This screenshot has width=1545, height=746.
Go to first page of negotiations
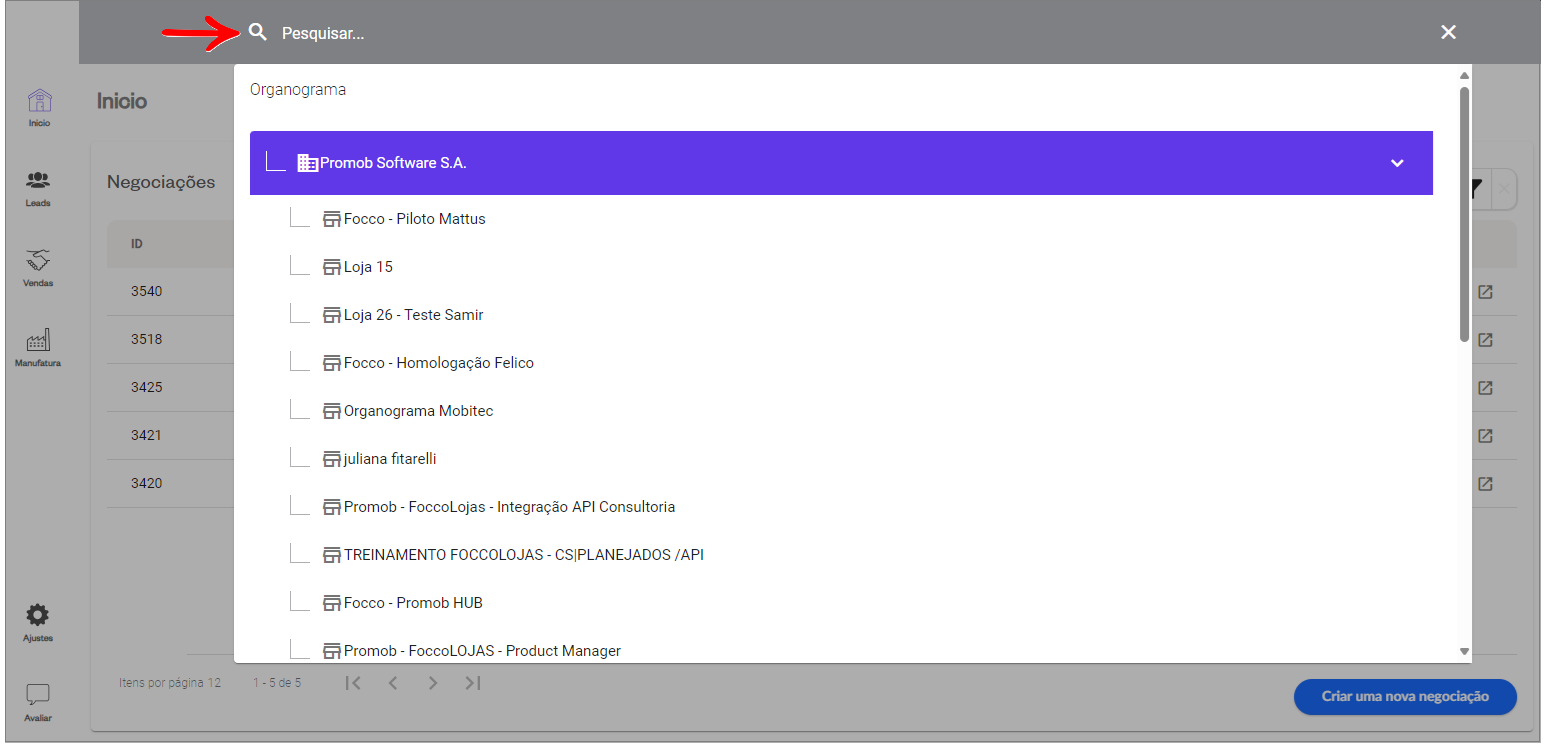pyautogui.click(x=353, y=683)
